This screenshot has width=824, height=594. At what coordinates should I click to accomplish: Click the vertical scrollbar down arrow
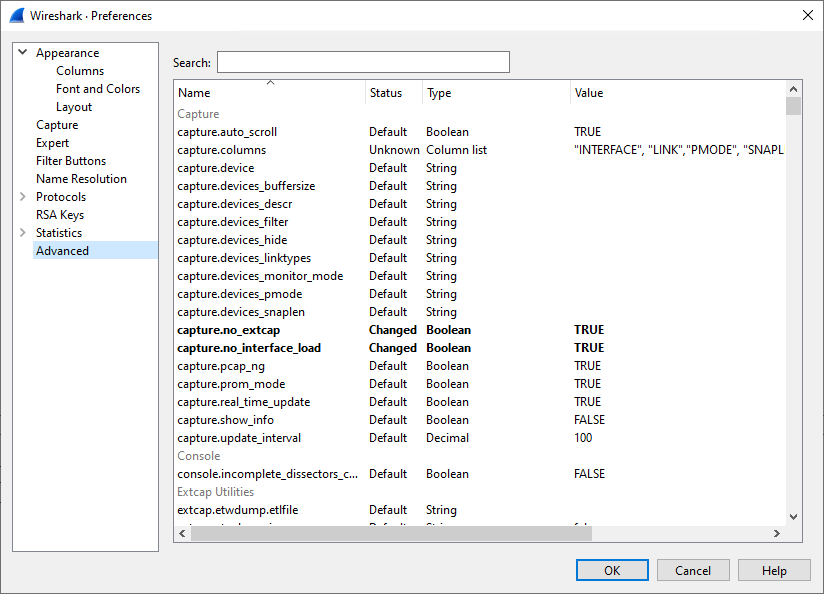point(793,516)
